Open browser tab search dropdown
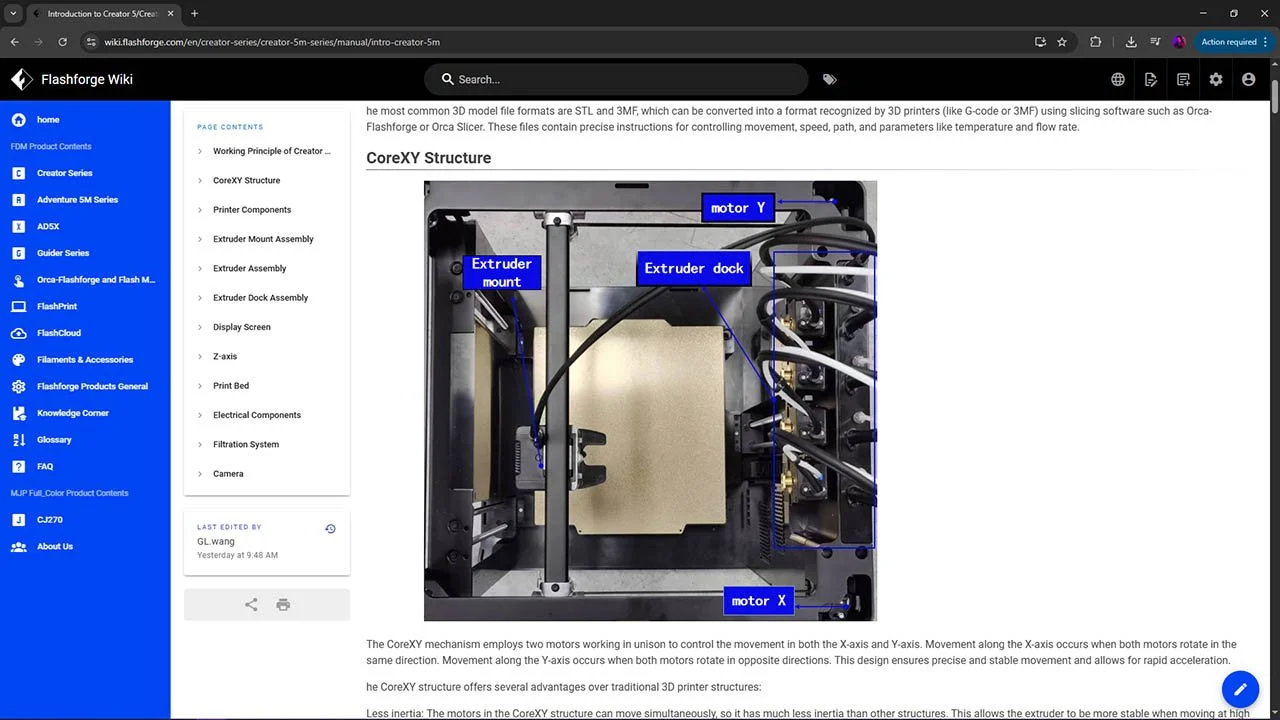 pos(13,14)
